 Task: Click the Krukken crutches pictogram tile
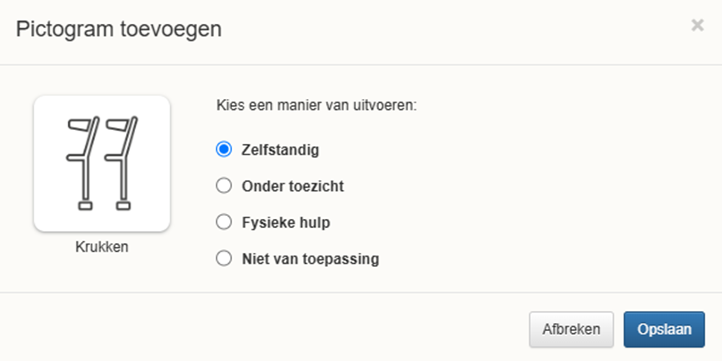pyautogui.click(x=102, y=163)
